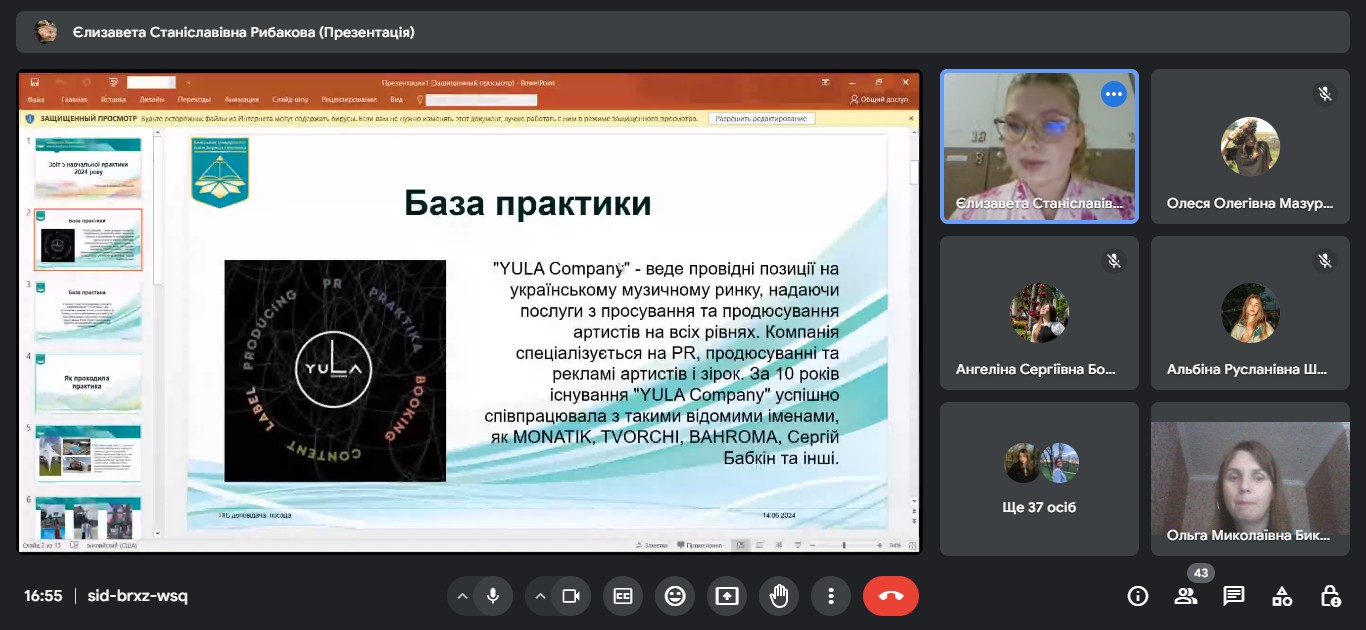Open host controls lock icon
This screenshot has width=1366, height=630.
coord(1330,596)
